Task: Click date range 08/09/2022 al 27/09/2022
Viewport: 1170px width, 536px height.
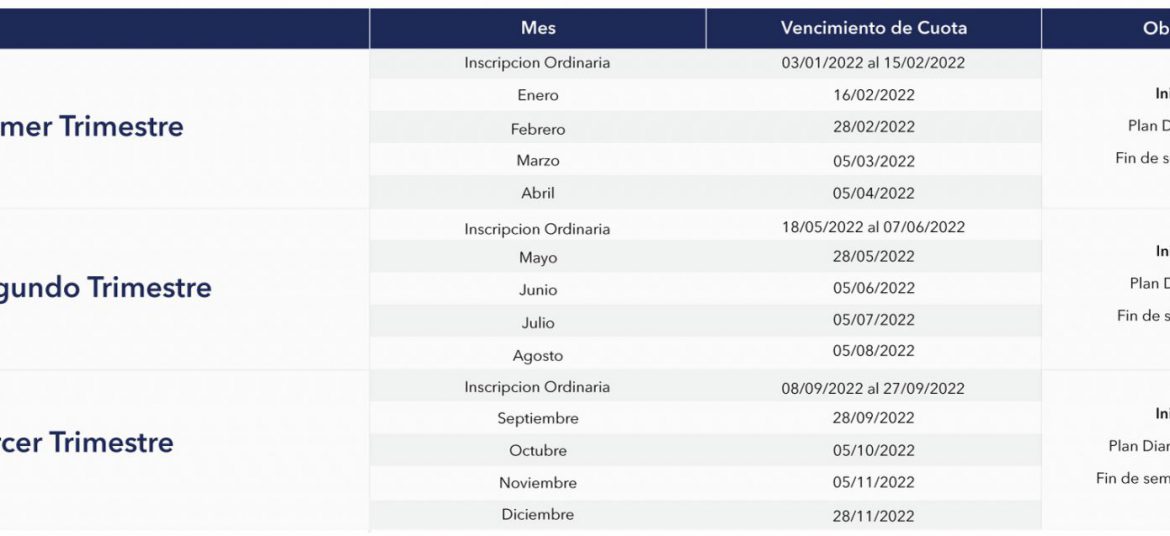Action: coord(873,388)
